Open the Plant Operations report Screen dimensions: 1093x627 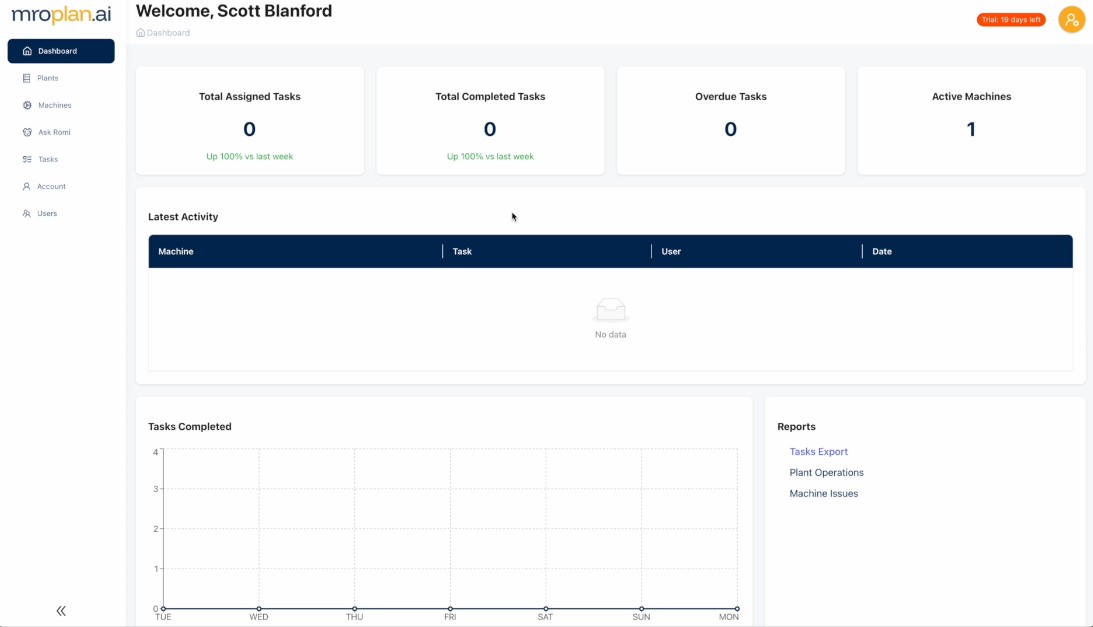[x=826, y=472]
